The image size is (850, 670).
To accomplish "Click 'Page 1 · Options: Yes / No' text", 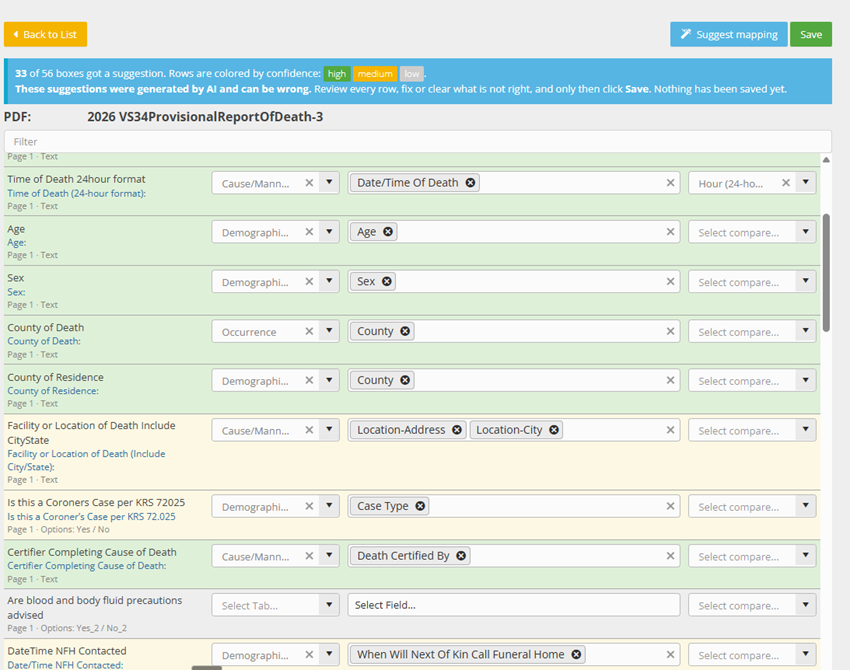I will [x=58, y=530].
